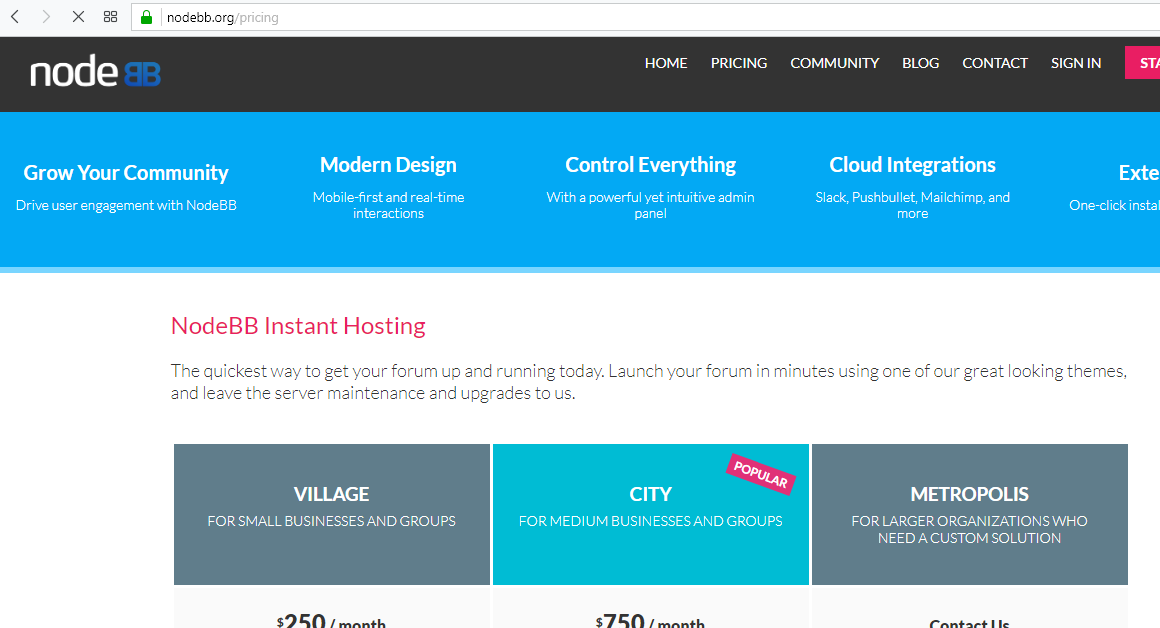
Task: Select the CITY plan header
Action: [x=650, y=494]
